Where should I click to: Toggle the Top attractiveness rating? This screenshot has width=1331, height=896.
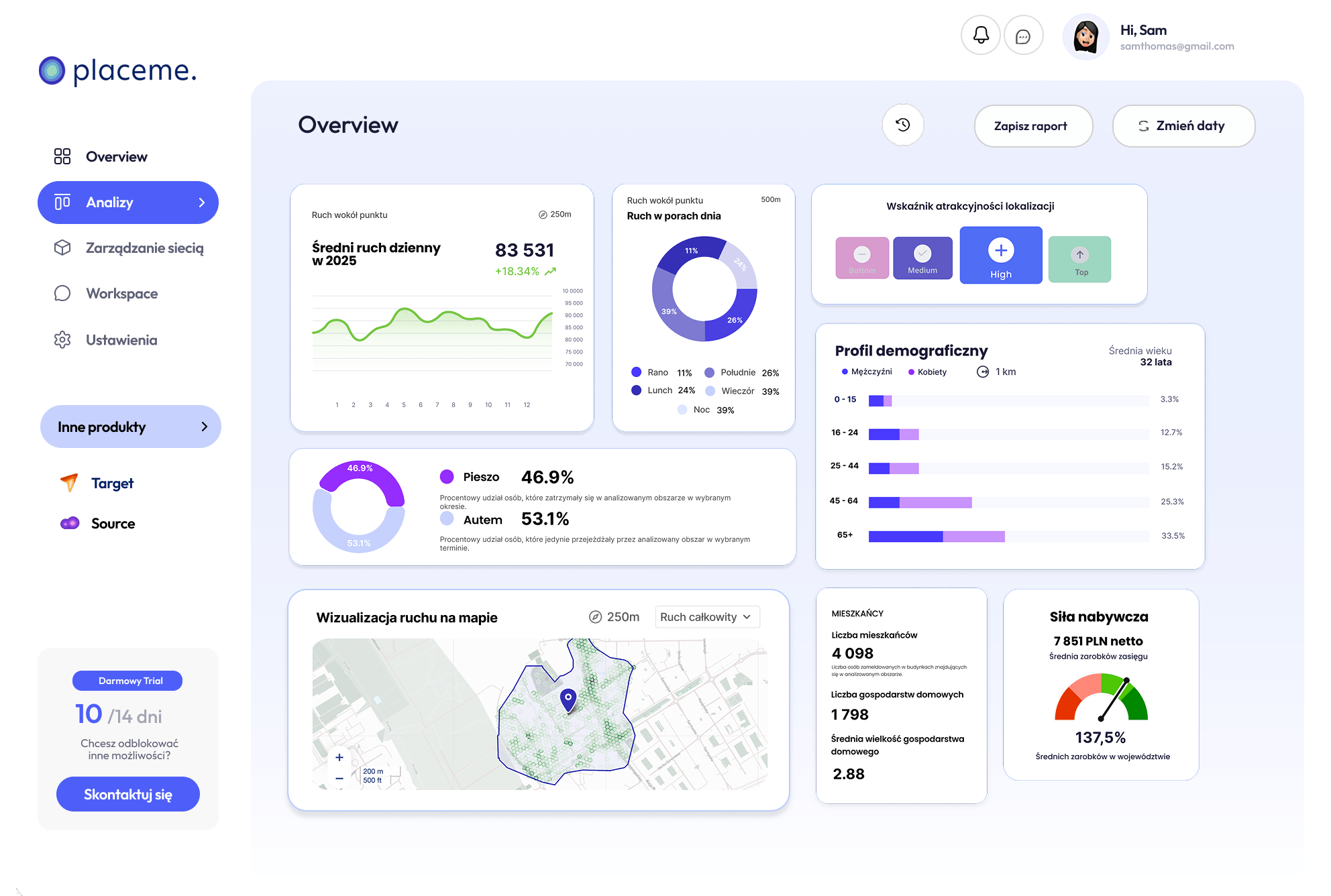point(1079,259)
